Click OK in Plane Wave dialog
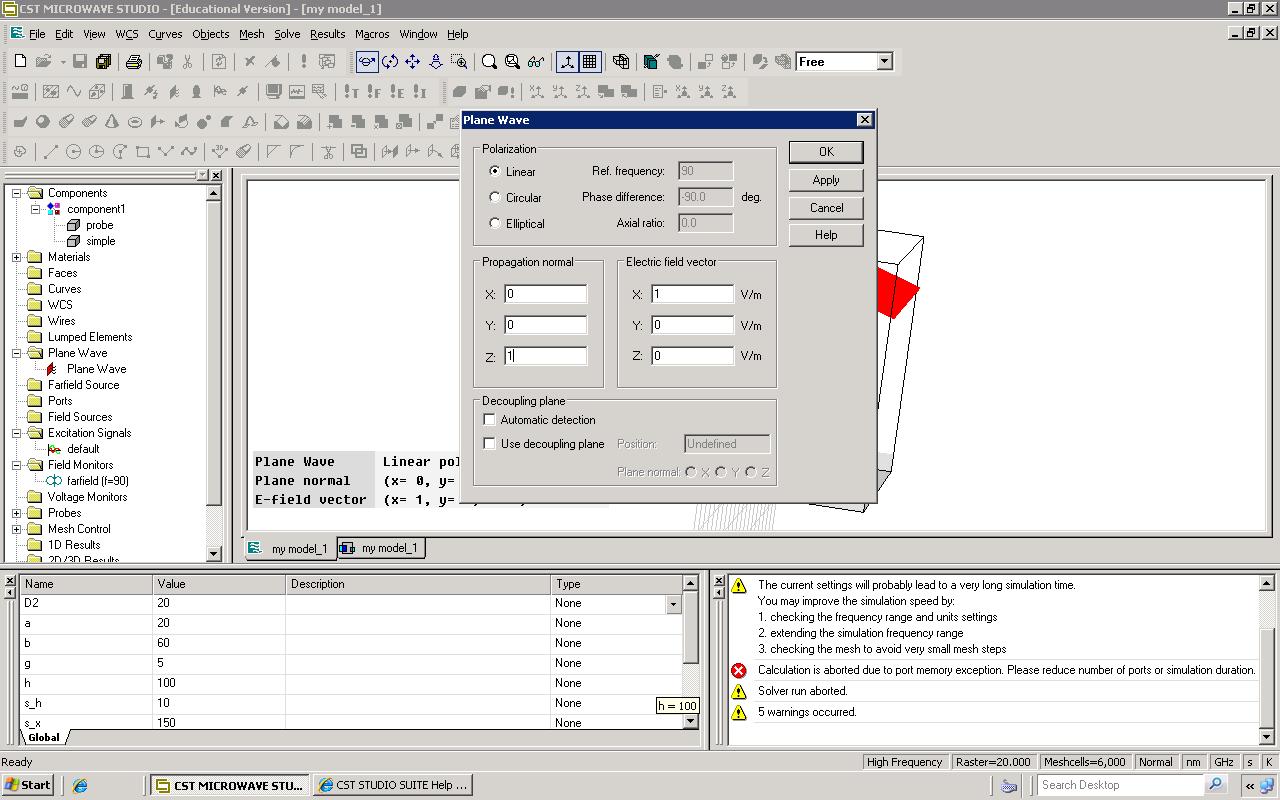This screenshot has height=800, width=1280. [826, 152]
